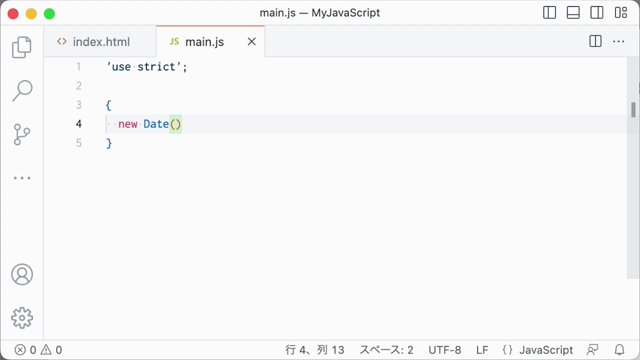640x360 pixels.
Task: Open the Customize Layout menu
Action: (x=621, y=13)
